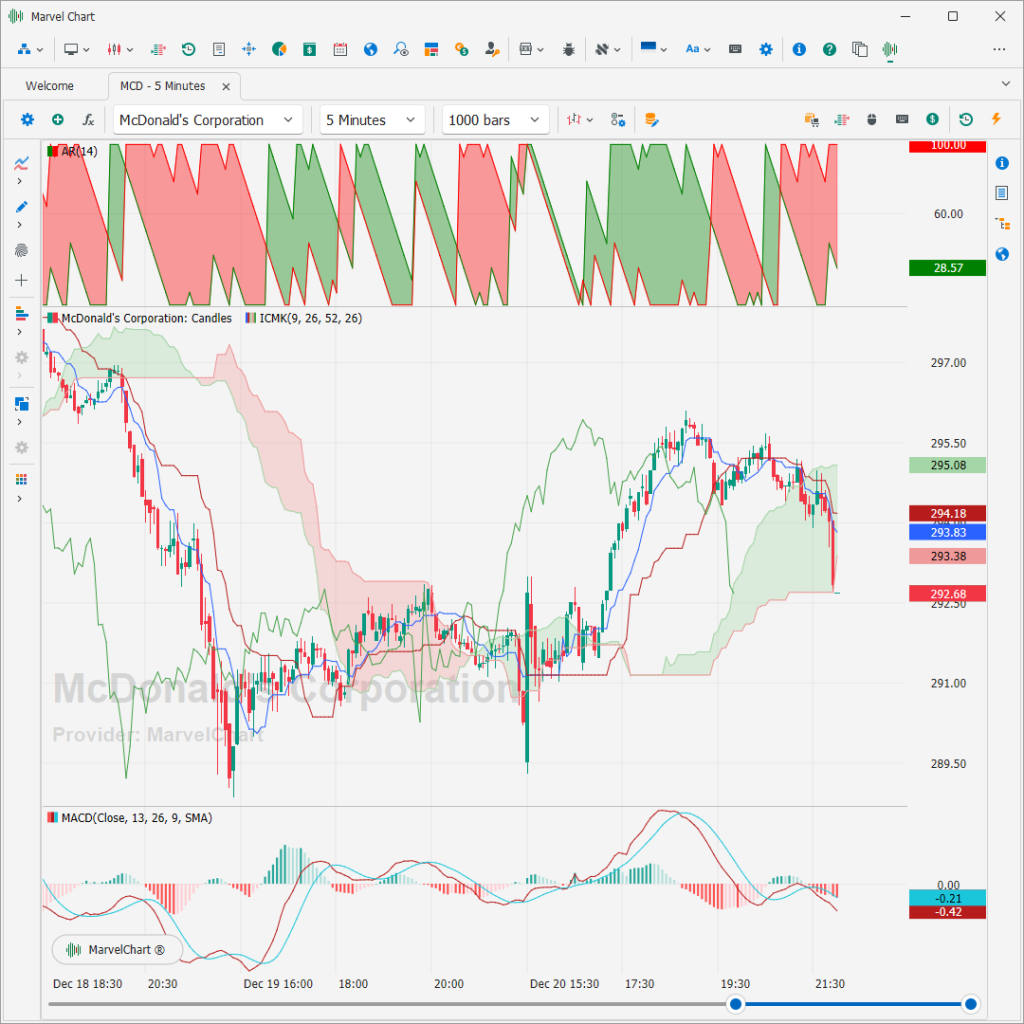
Task: Click the green plus add button in chart toolbar
Action: (x=57, y=120)
